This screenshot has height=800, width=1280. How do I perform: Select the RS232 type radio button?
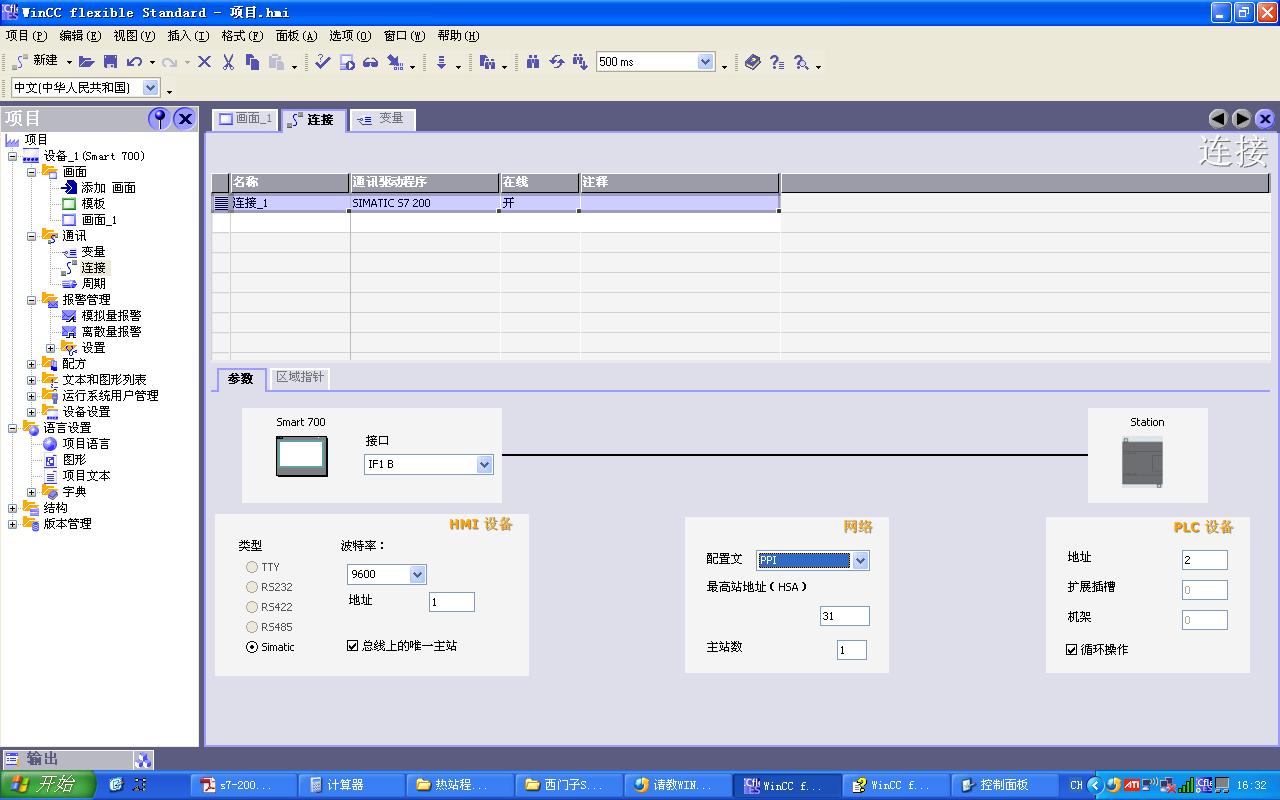(252, 587)
